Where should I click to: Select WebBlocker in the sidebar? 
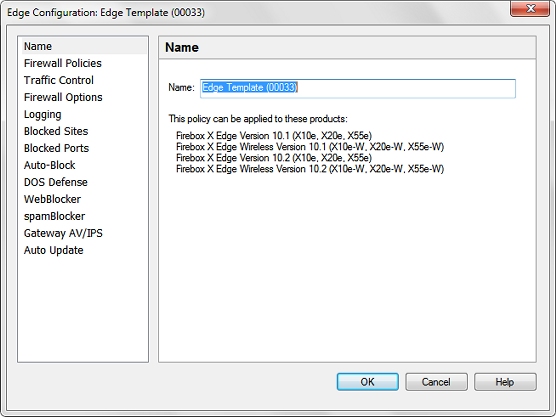click(52, 199)
